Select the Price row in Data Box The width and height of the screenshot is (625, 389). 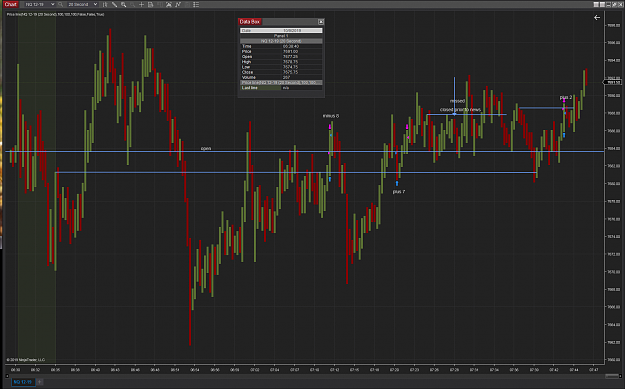(x=281, y=51)
